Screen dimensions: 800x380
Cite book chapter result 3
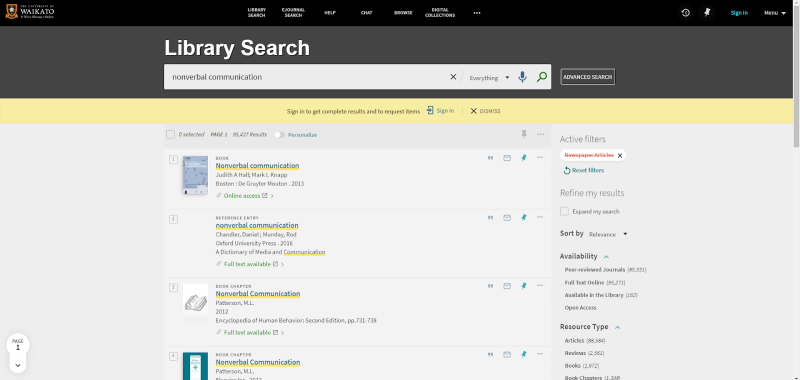tap(490, 286)
